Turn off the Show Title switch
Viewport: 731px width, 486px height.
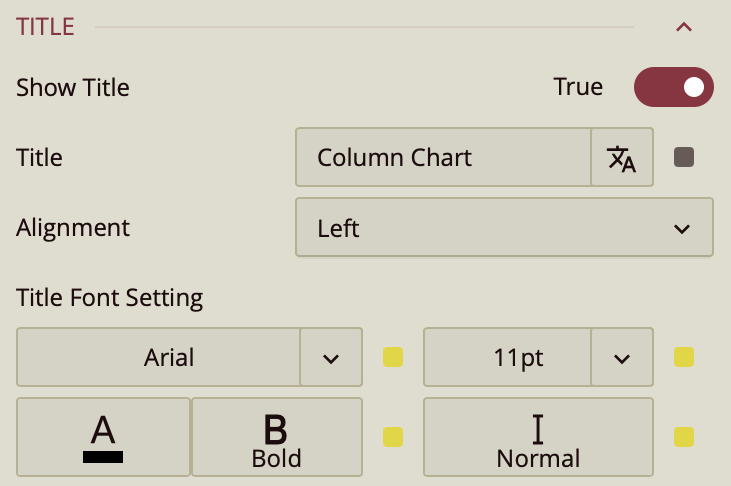pyautogui.click(x=673, y=87)
